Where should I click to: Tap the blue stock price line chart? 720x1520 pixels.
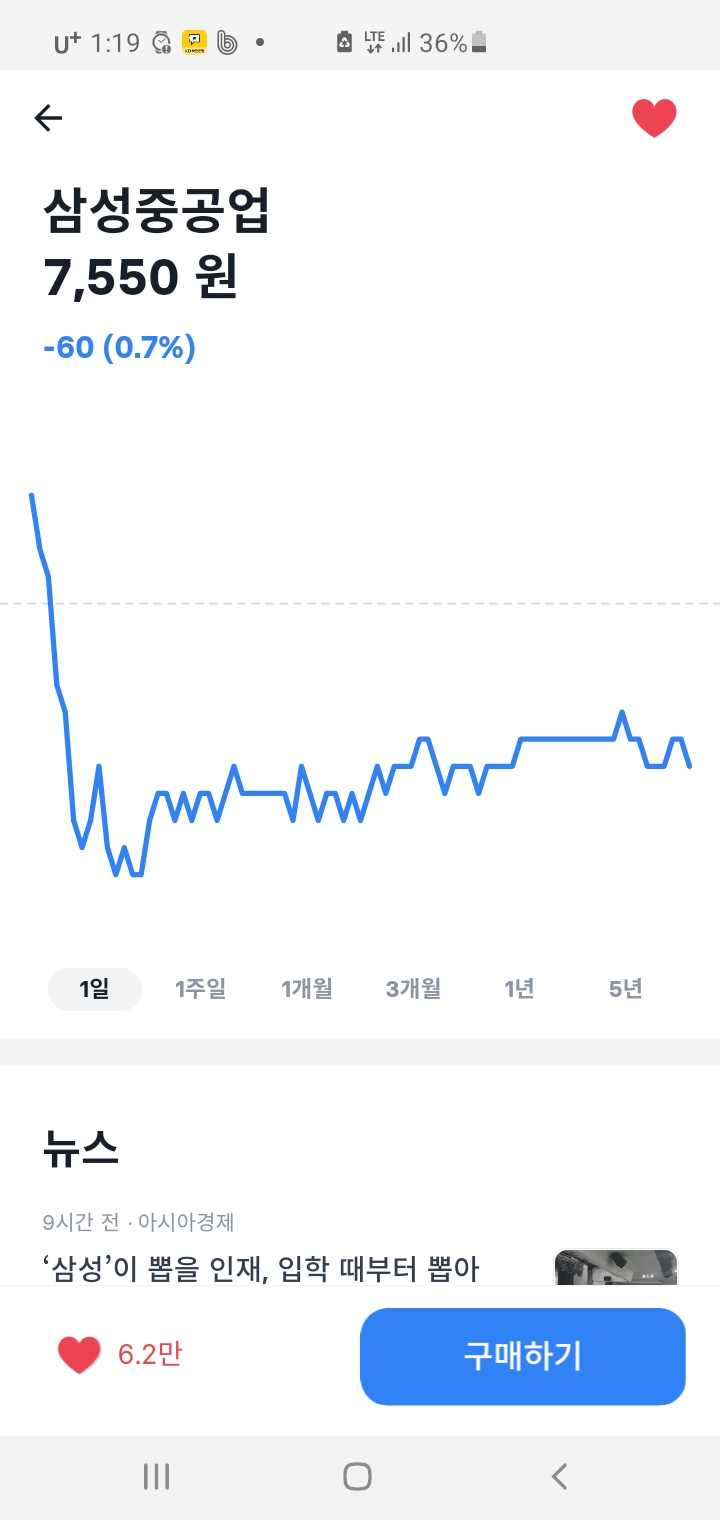click(x=360, y=685)
